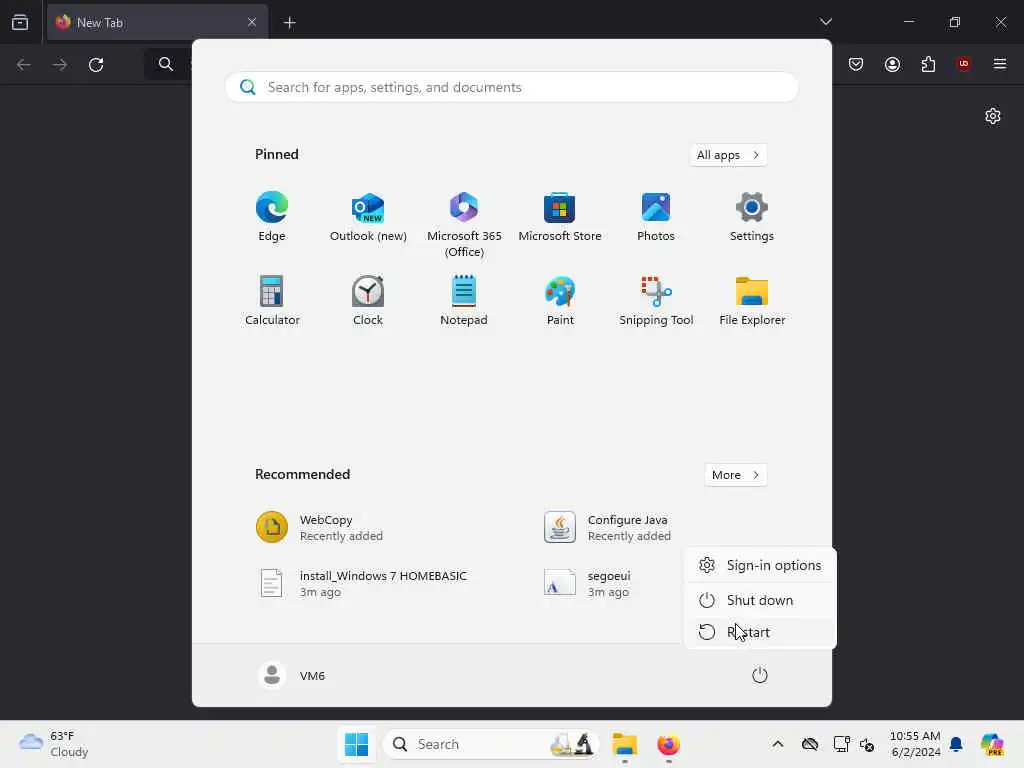Open Firefox Extensions puzzle icon
Viewport: 1024px width, 768px height.
(x=928, y=64)
